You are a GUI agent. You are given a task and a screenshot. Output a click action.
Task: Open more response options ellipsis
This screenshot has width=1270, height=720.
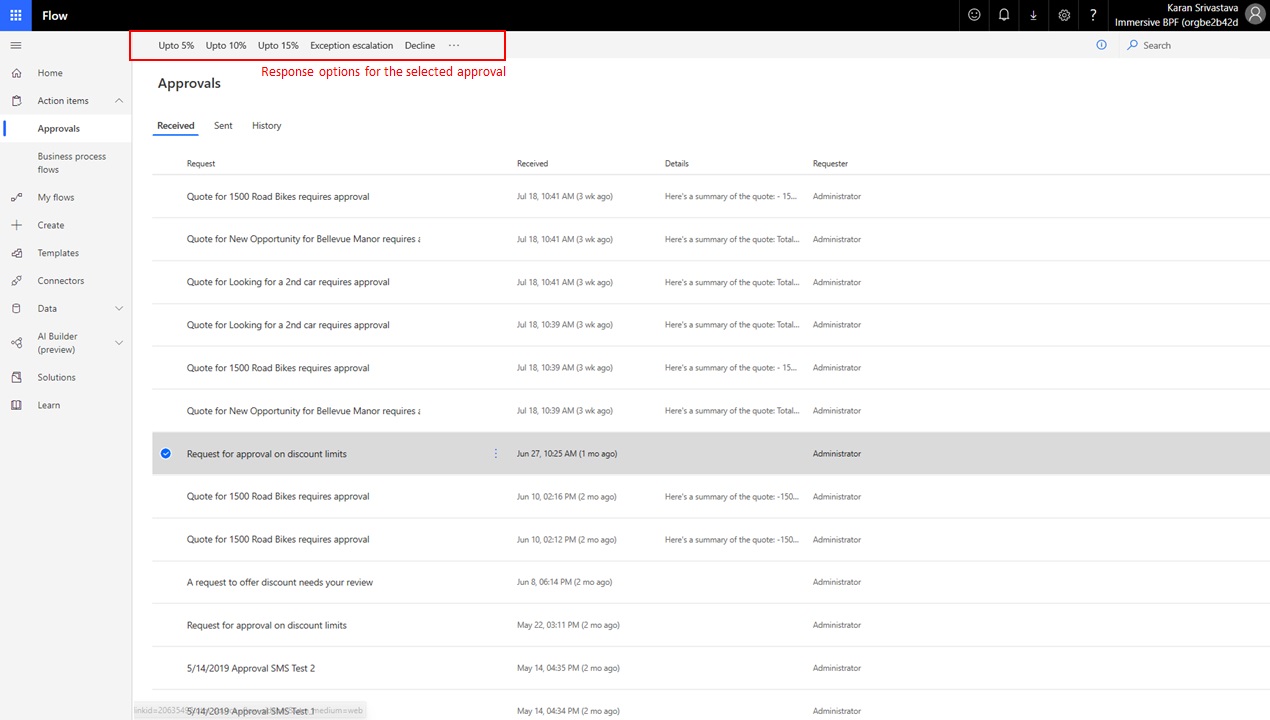pos(454,45)
